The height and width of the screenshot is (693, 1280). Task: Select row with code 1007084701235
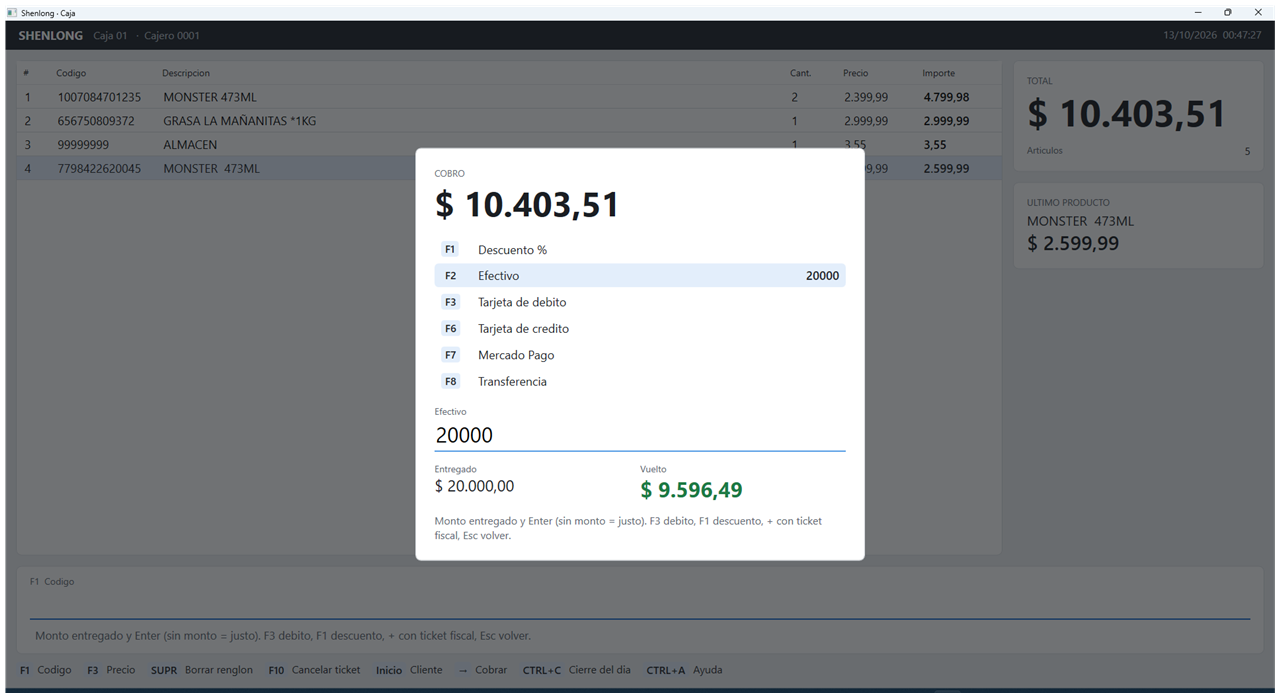pos(509,97)
